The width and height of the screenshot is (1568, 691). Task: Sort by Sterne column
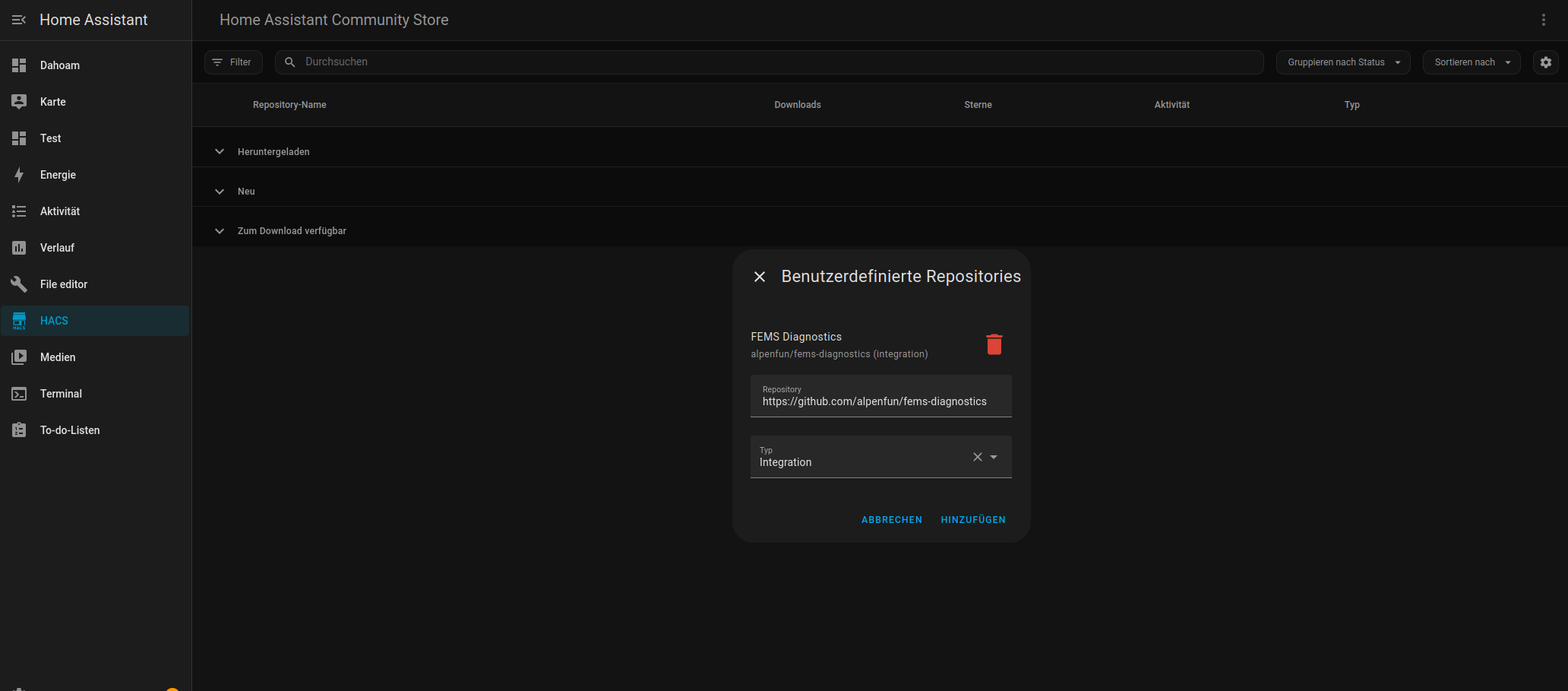tap(978, 105)
